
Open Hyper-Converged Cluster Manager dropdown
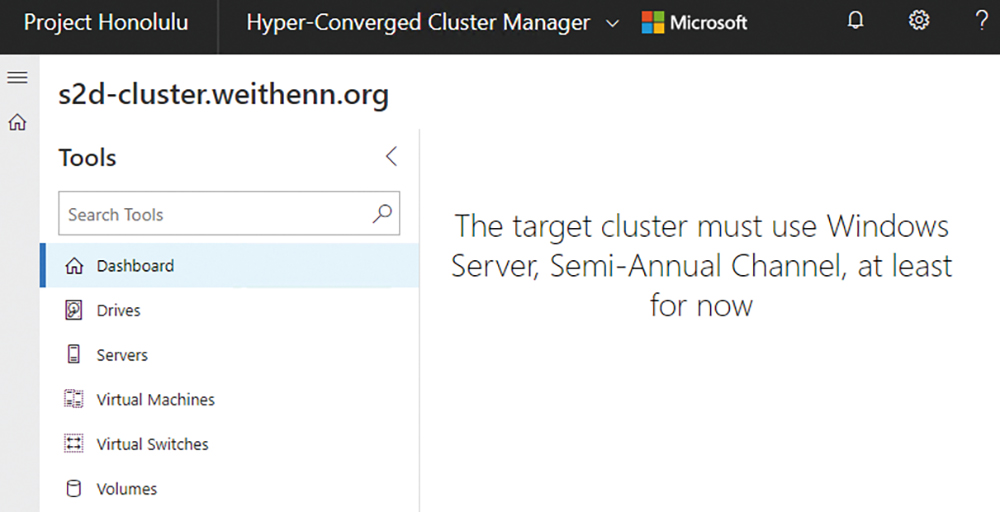coord(433,23)
